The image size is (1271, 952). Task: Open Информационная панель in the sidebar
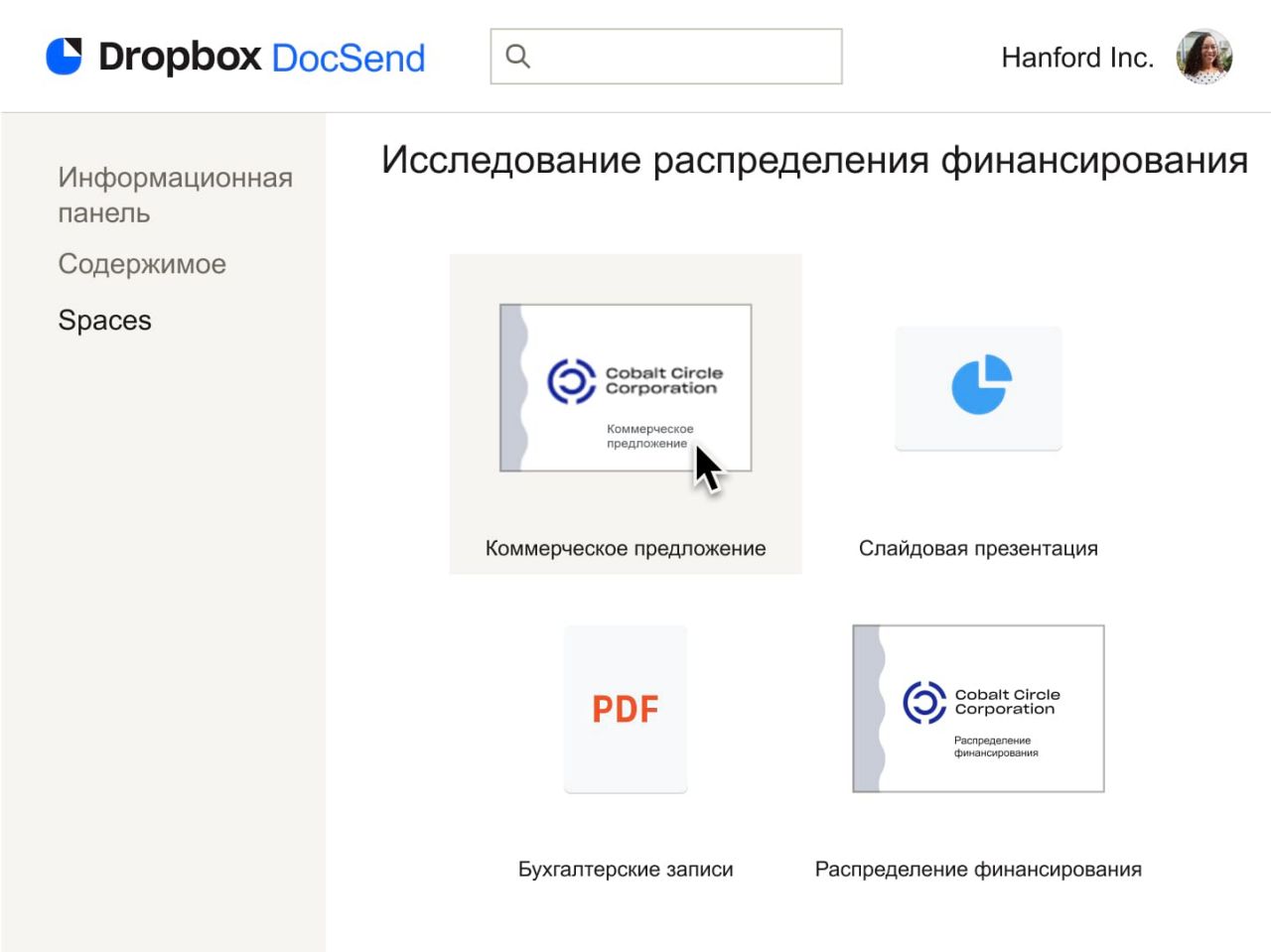coord(175,195)
